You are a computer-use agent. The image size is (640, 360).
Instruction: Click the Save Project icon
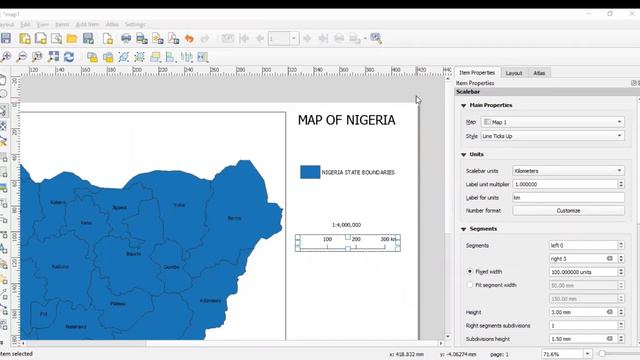click(x=6, y=38)
